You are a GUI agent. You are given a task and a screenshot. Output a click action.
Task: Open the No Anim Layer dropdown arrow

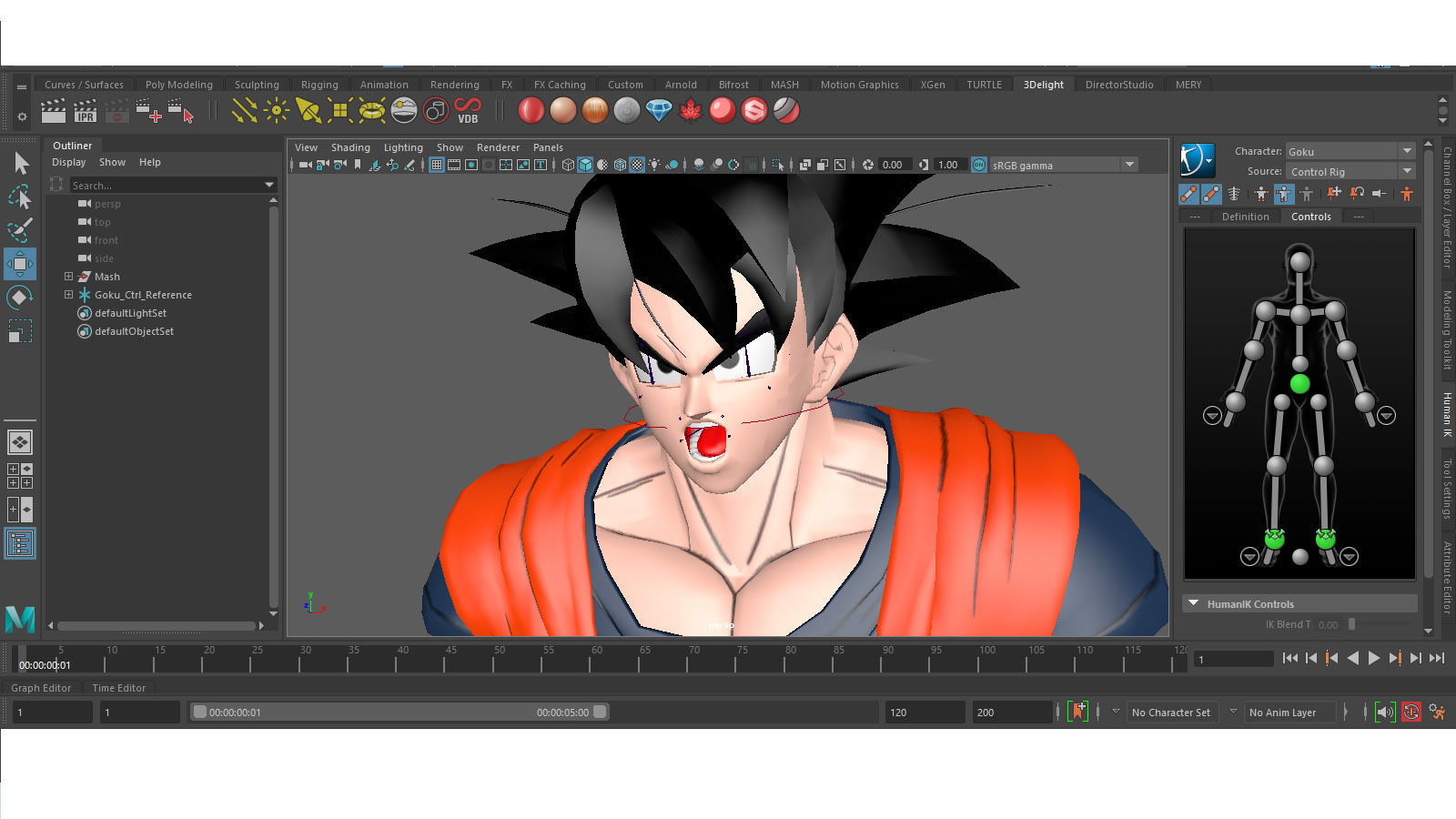(x=1234, y=712)
